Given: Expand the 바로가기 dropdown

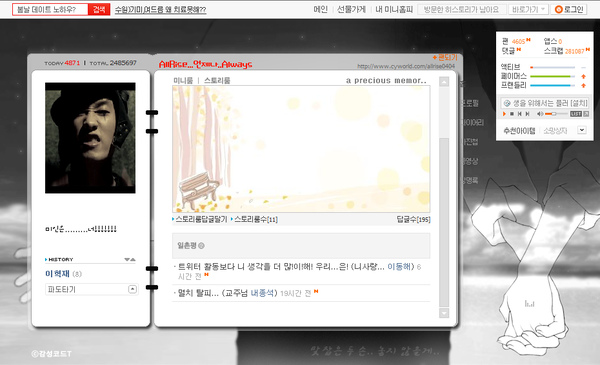Looking at the screenshot, I should [528, 9].
